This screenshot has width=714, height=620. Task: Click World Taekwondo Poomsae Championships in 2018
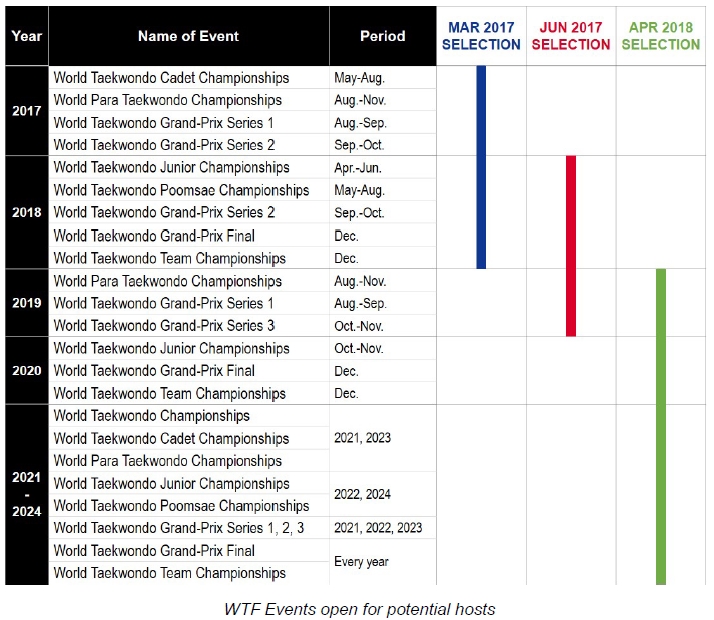point(181,190)
